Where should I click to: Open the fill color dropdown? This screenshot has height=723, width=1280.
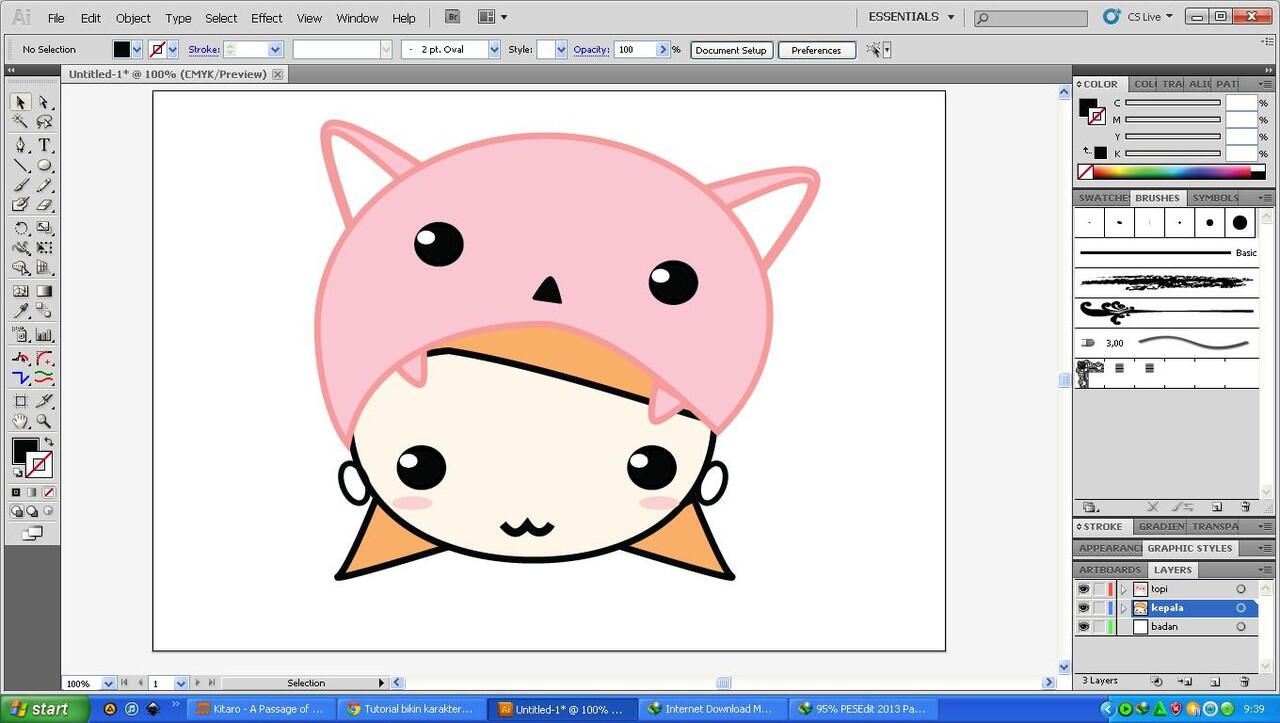tap(137, 49)
